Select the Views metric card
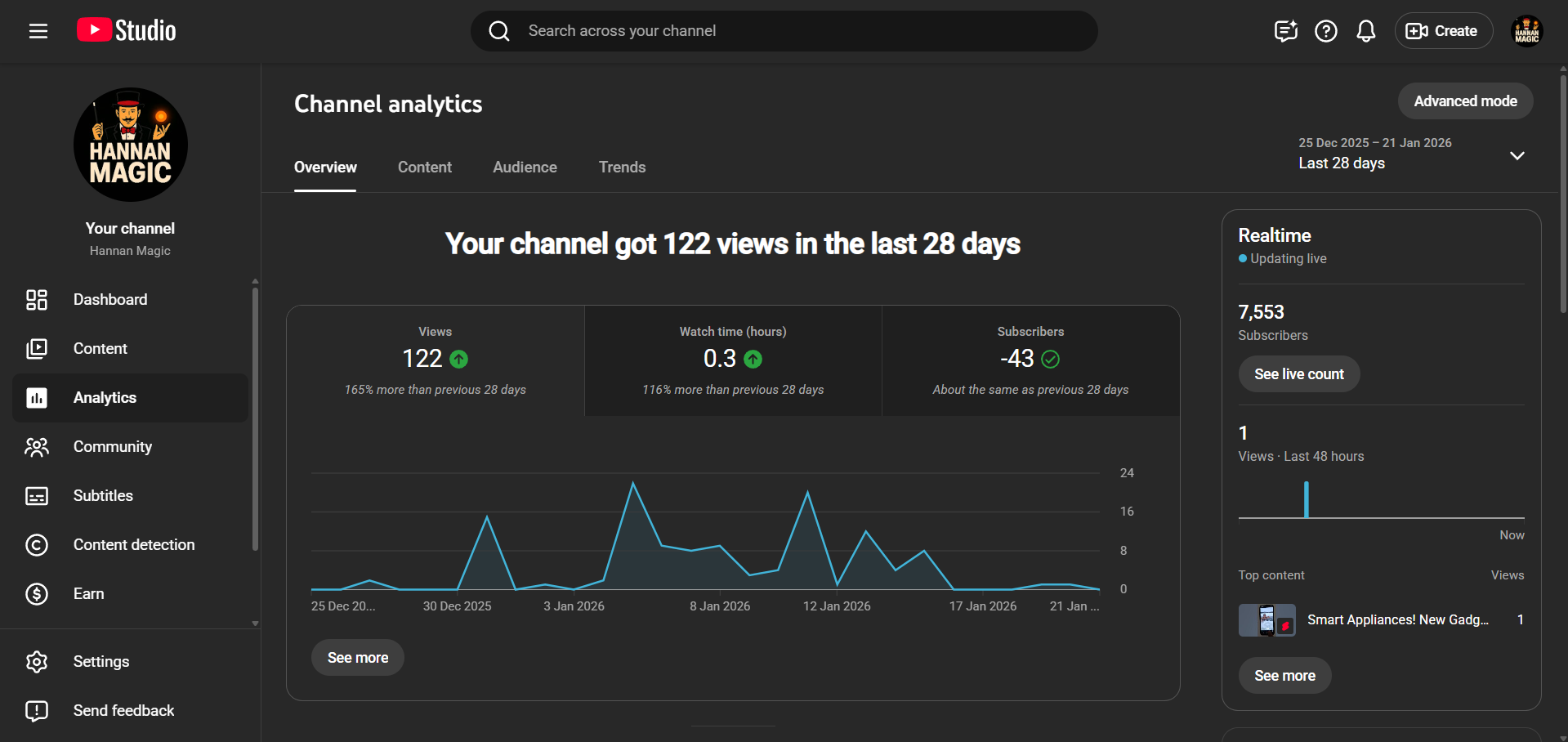This screenshot has width=1568, height=742. coord(435,360)
